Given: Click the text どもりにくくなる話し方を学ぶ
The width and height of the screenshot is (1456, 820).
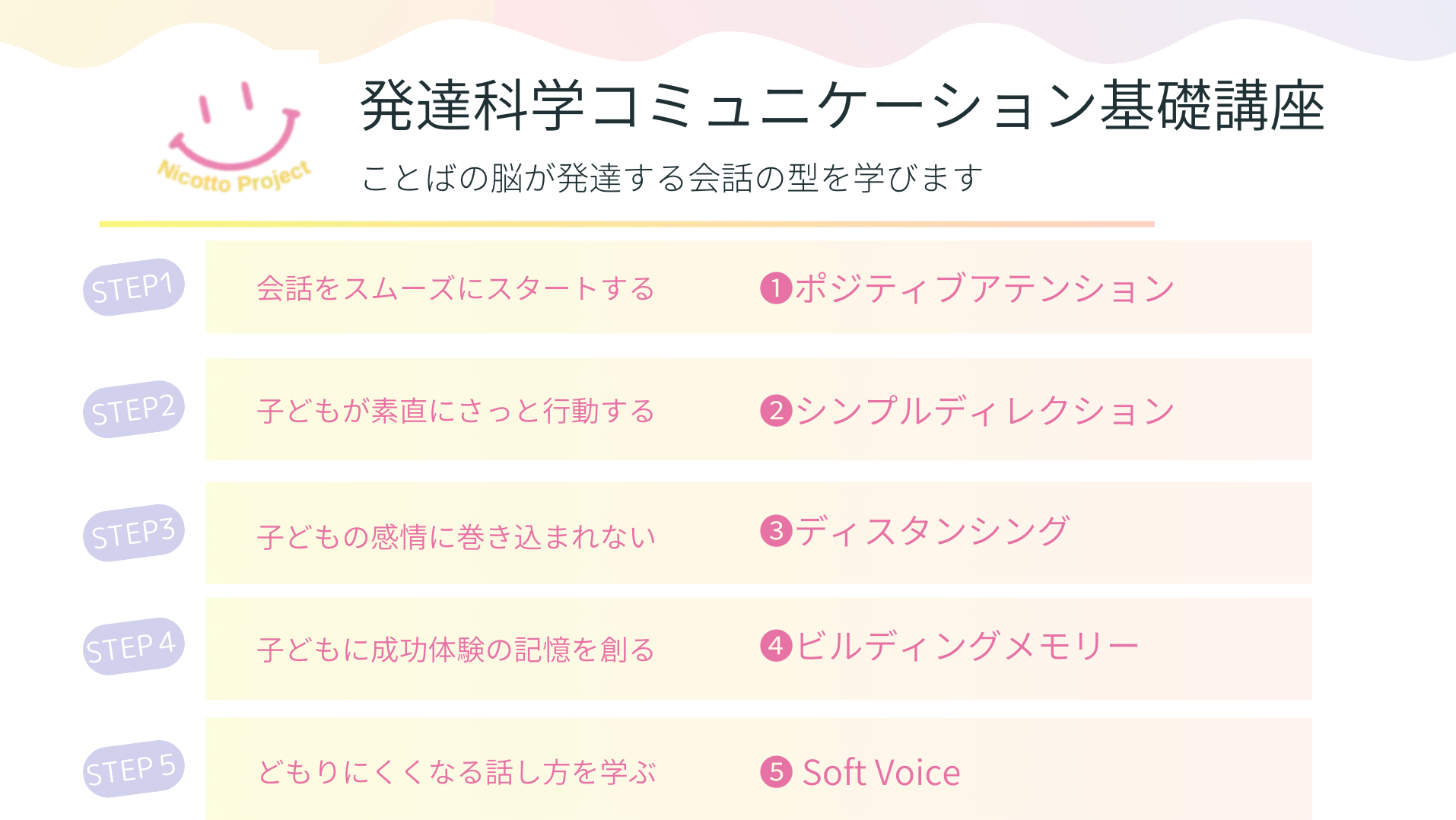Looking at the screenshot, I should point(456,772).
